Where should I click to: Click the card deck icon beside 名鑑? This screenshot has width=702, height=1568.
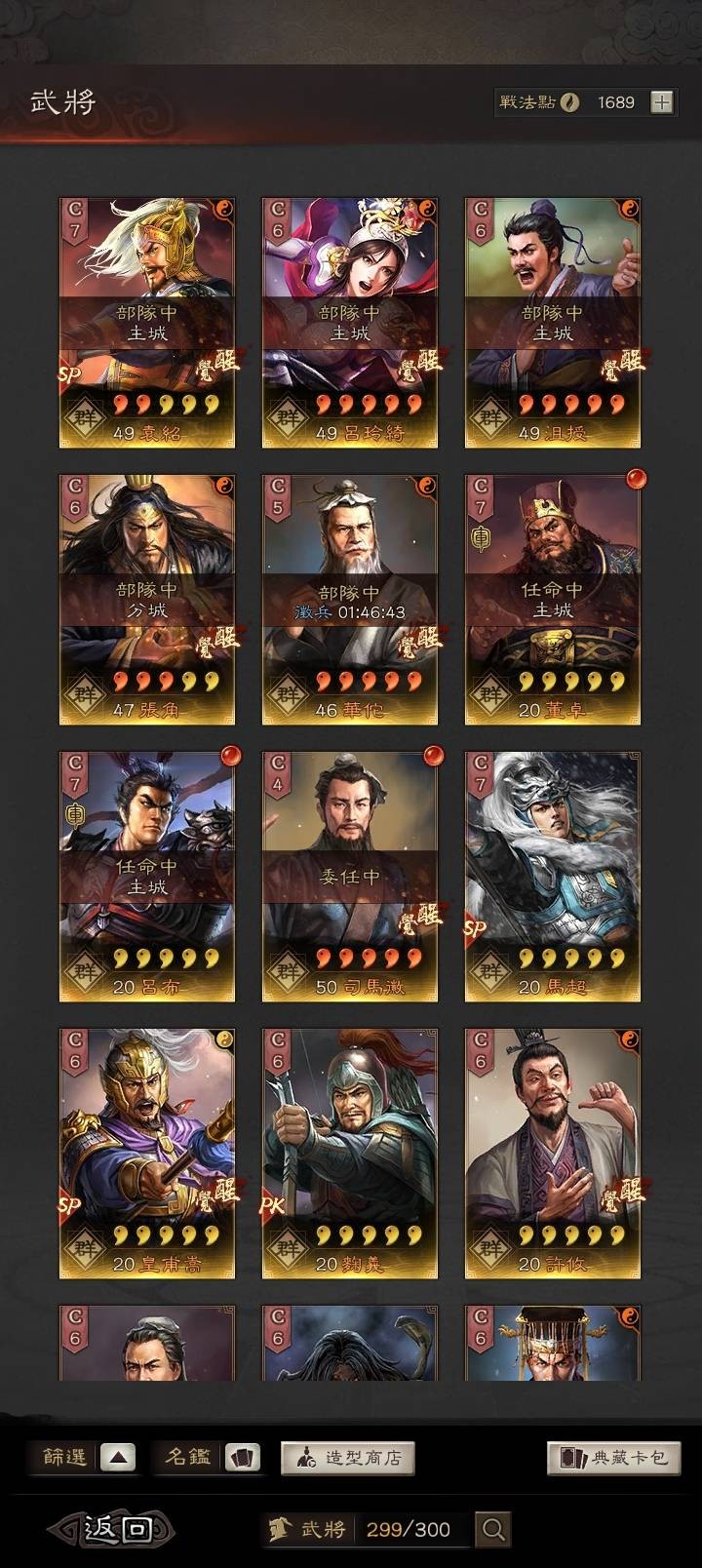(243, 1458)
